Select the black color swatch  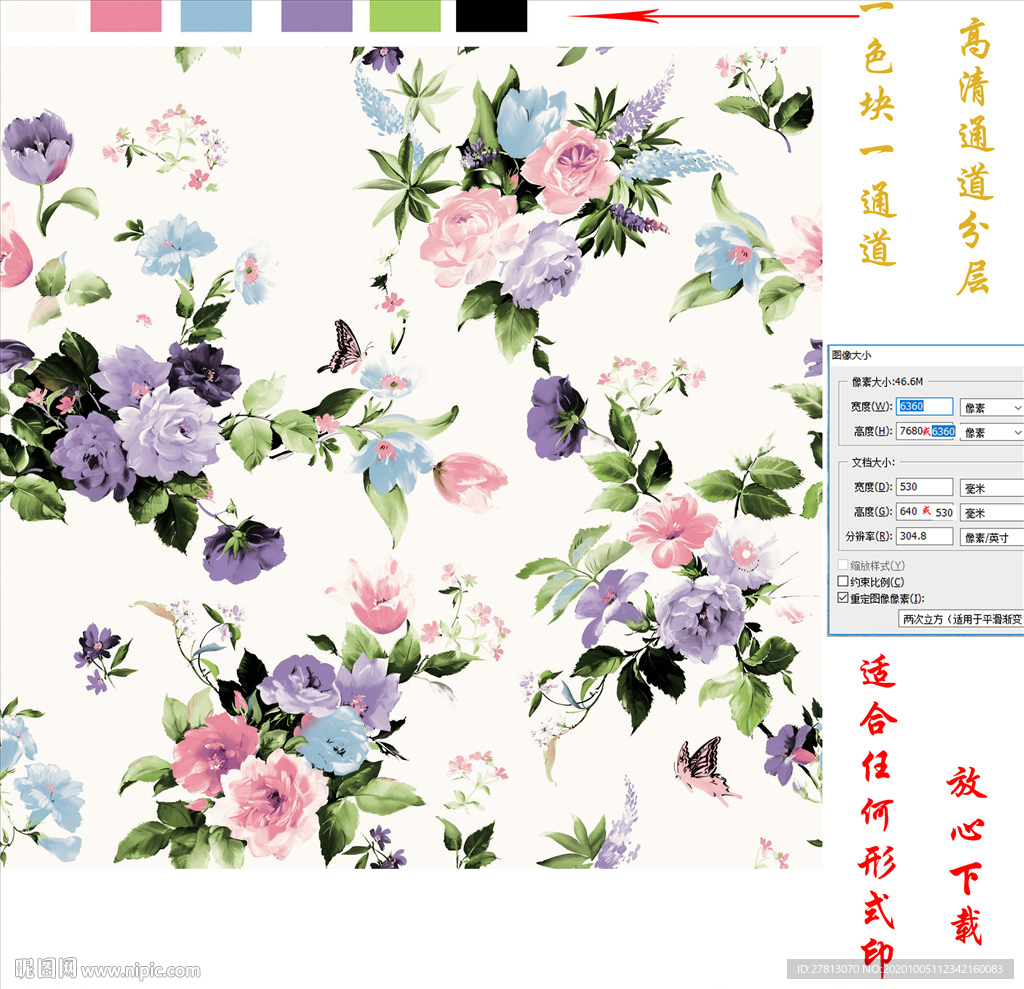coord(491,16)
